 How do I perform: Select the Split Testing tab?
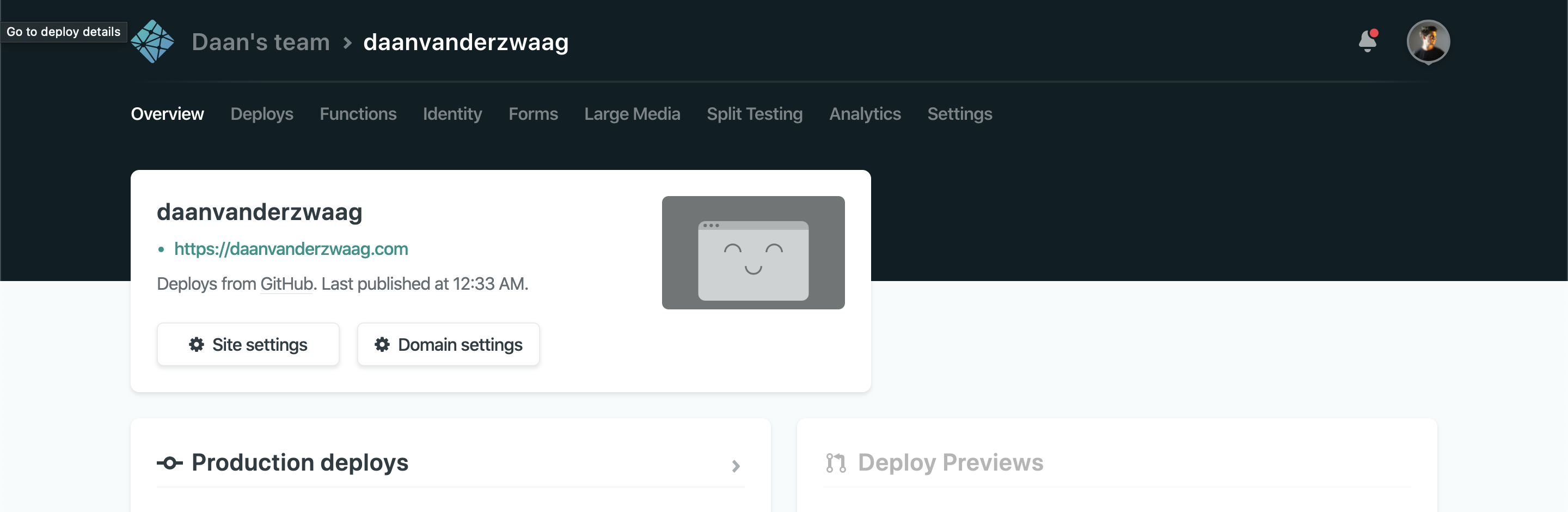click(x=755, y=114)
